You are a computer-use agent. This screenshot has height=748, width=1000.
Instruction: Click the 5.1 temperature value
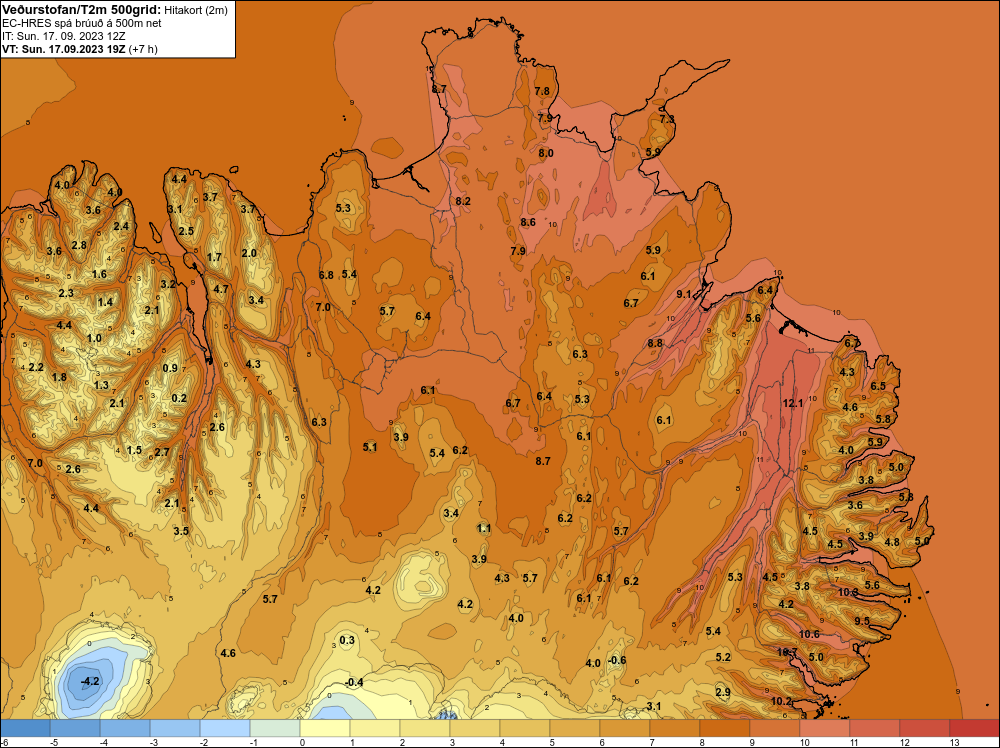tap(370, 447)
